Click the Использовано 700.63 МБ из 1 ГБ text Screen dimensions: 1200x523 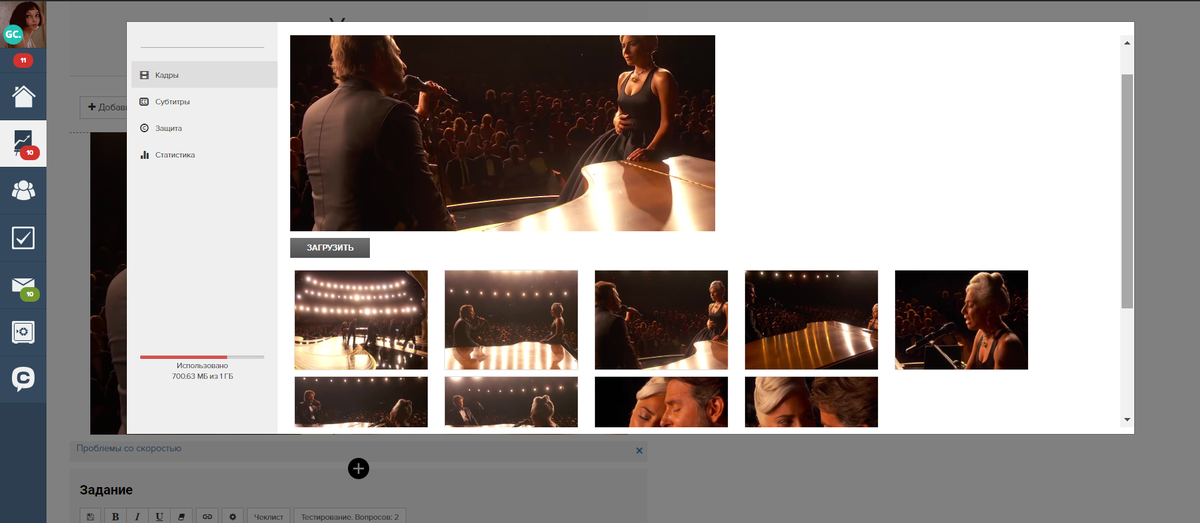[x=202, y=371]
